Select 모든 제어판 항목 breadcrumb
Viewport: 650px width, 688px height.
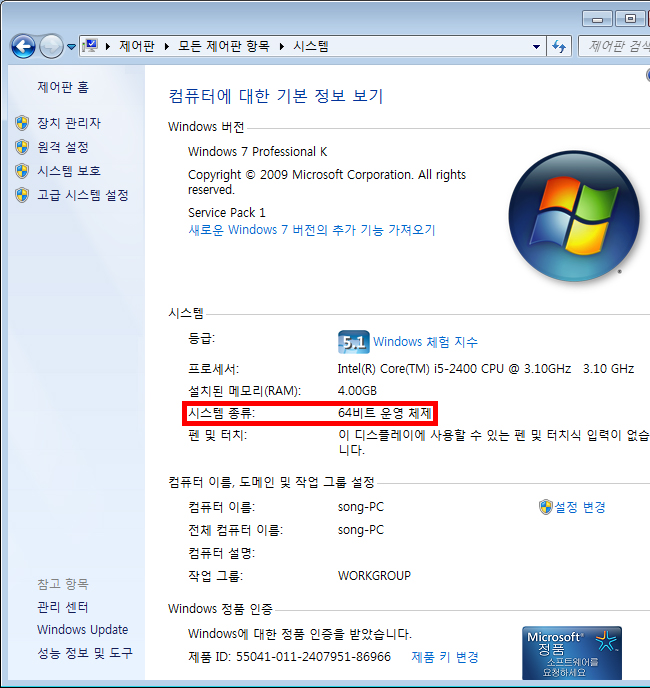[223, 46]
